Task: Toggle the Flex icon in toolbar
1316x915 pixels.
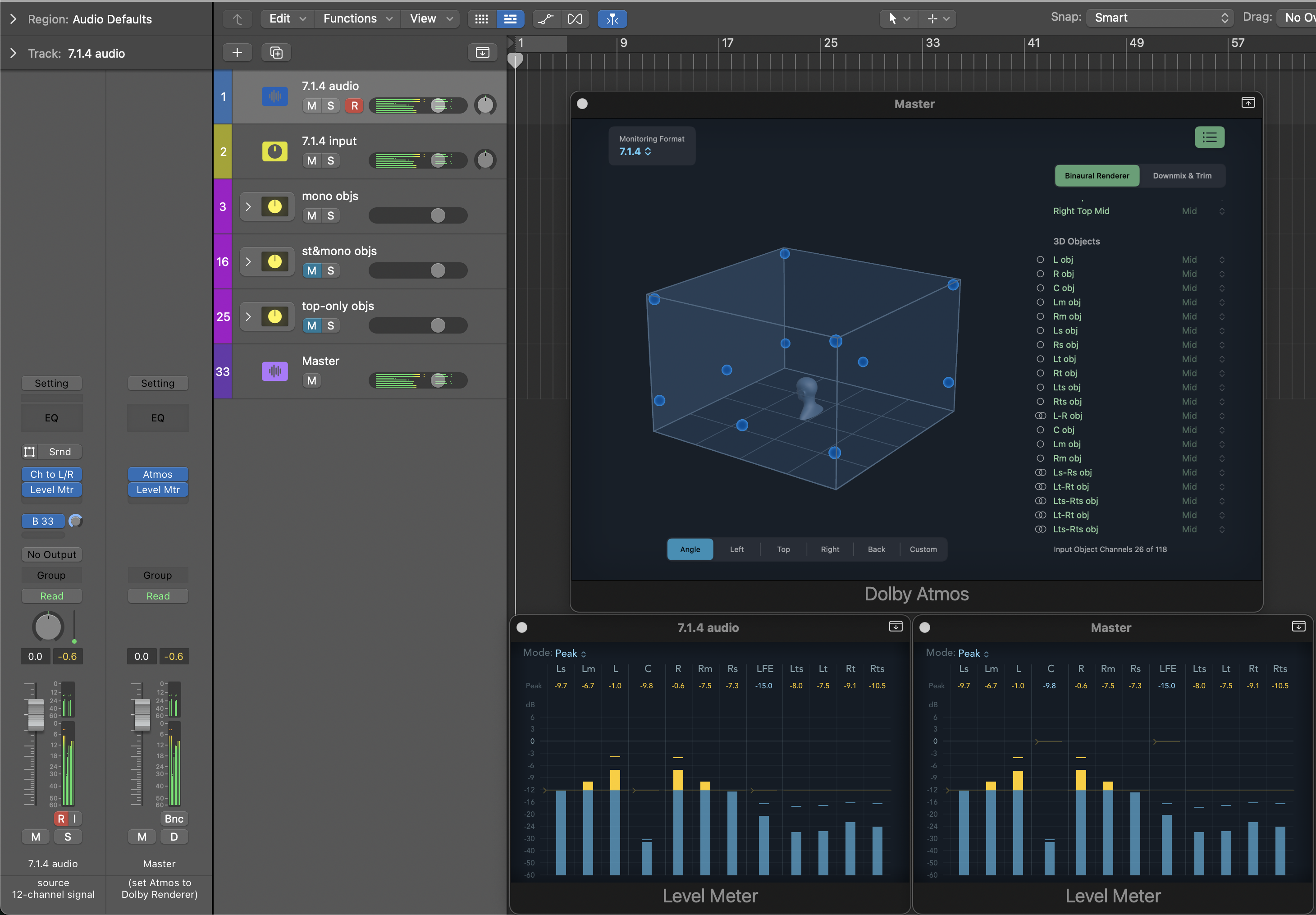Action: click(575, 19)
